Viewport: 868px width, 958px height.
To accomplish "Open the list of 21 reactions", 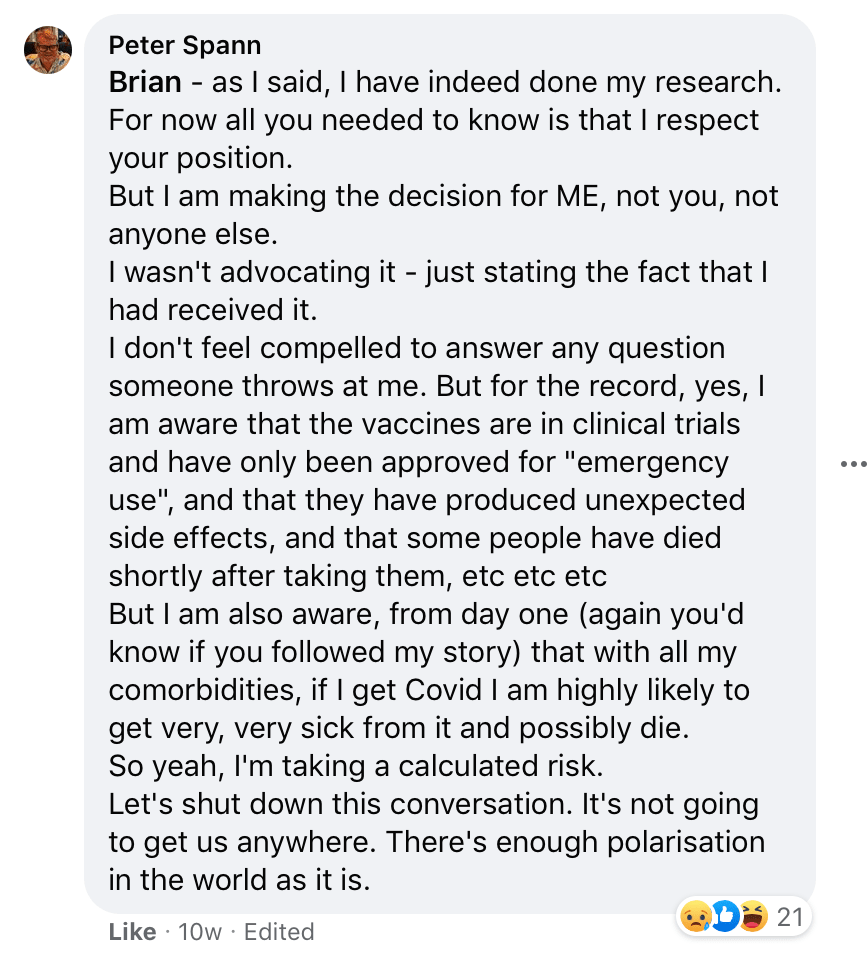I will pos(790,916).
